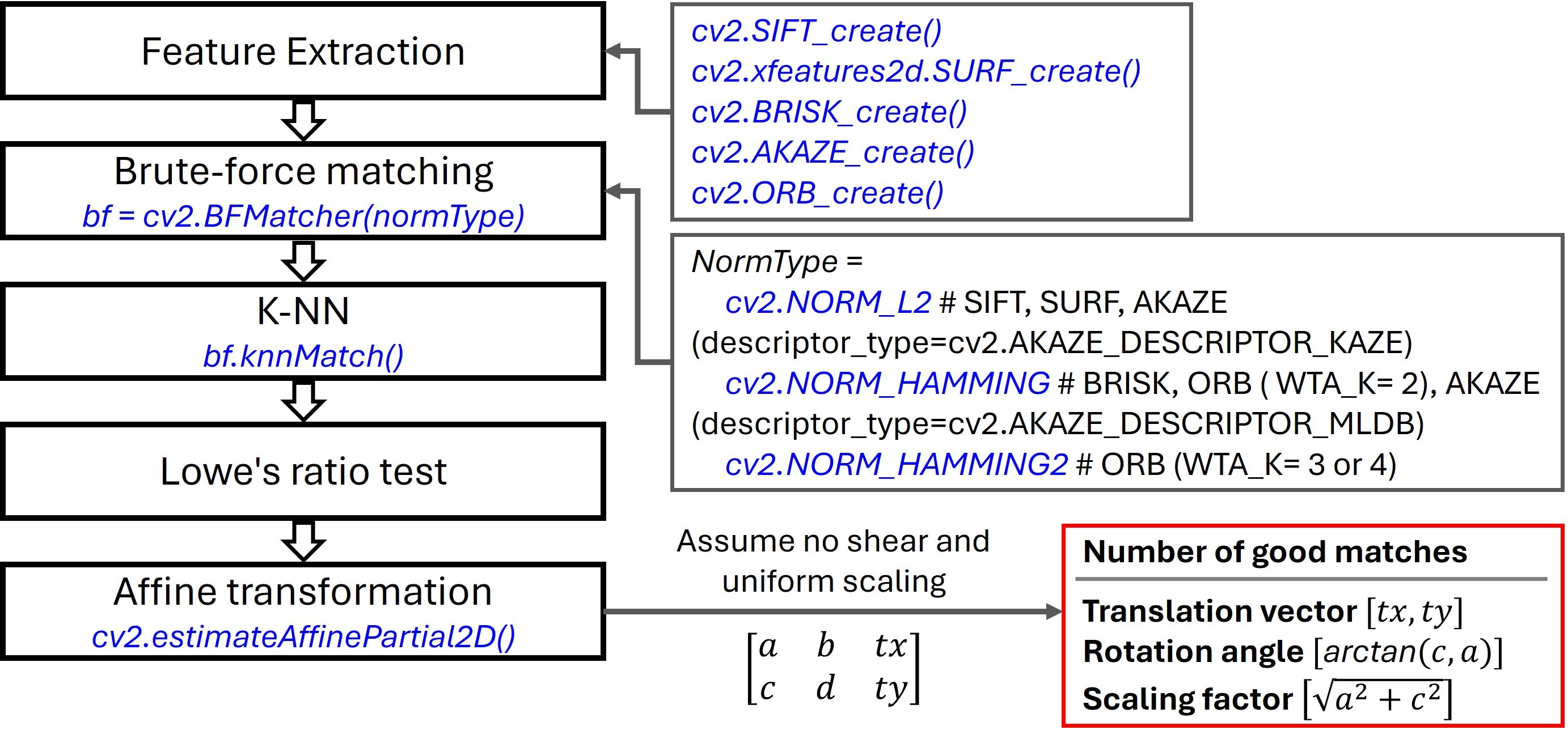Click the arrowhead pointing into Feature Extraction
This screenshot has height=730, width=1568.
(x=614, y=51)
